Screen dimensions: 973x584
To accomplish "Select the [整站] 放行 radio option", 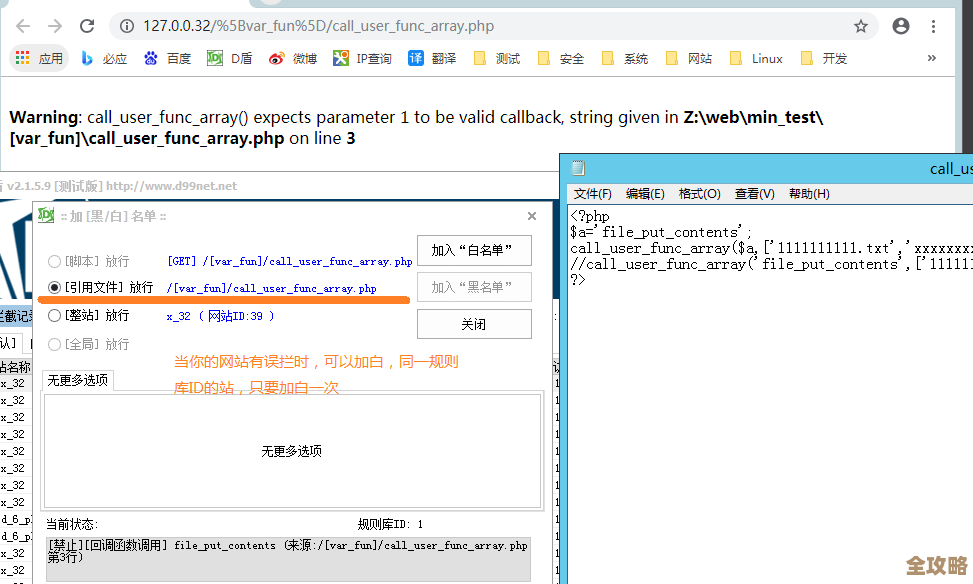I will pyautogui.click(x=55, y=316).
